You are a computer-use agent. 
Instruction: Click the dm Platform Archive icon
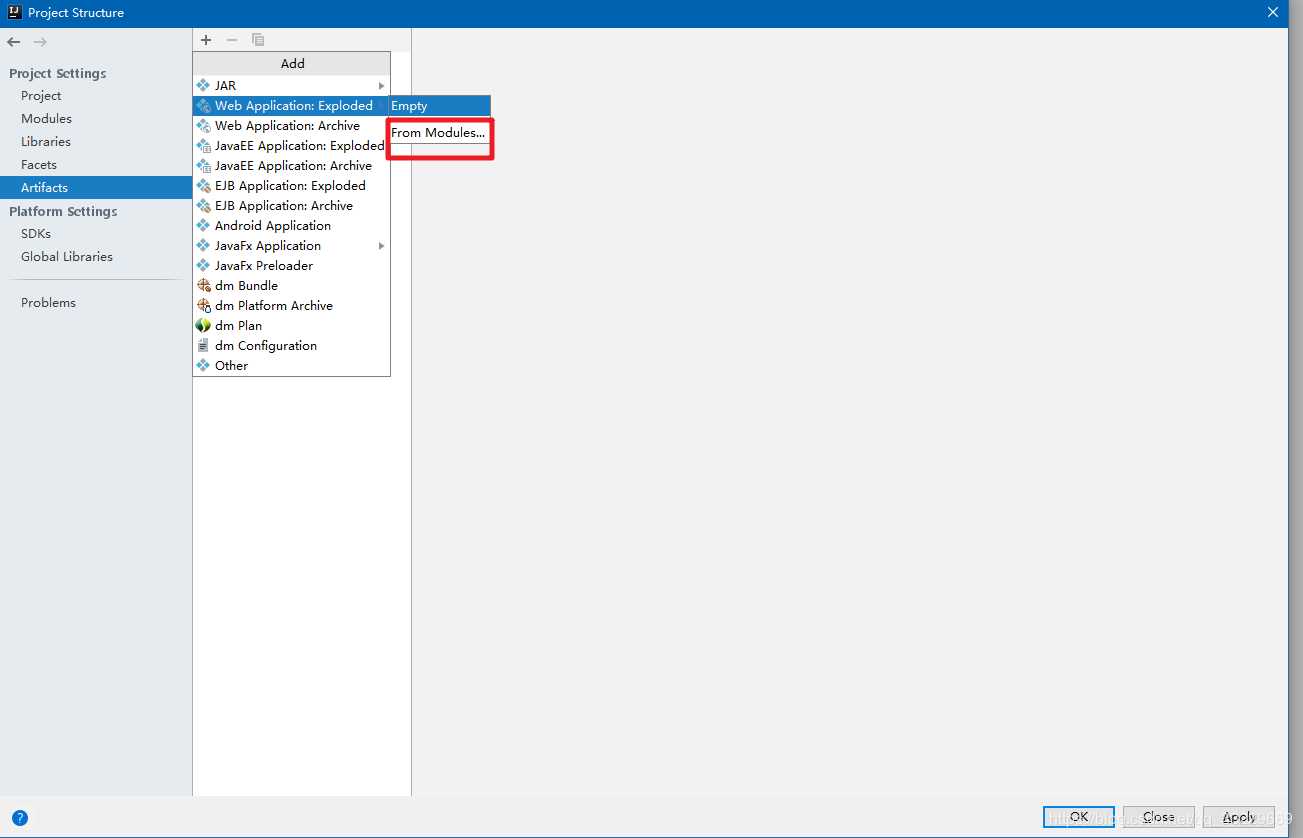(204, 306)
